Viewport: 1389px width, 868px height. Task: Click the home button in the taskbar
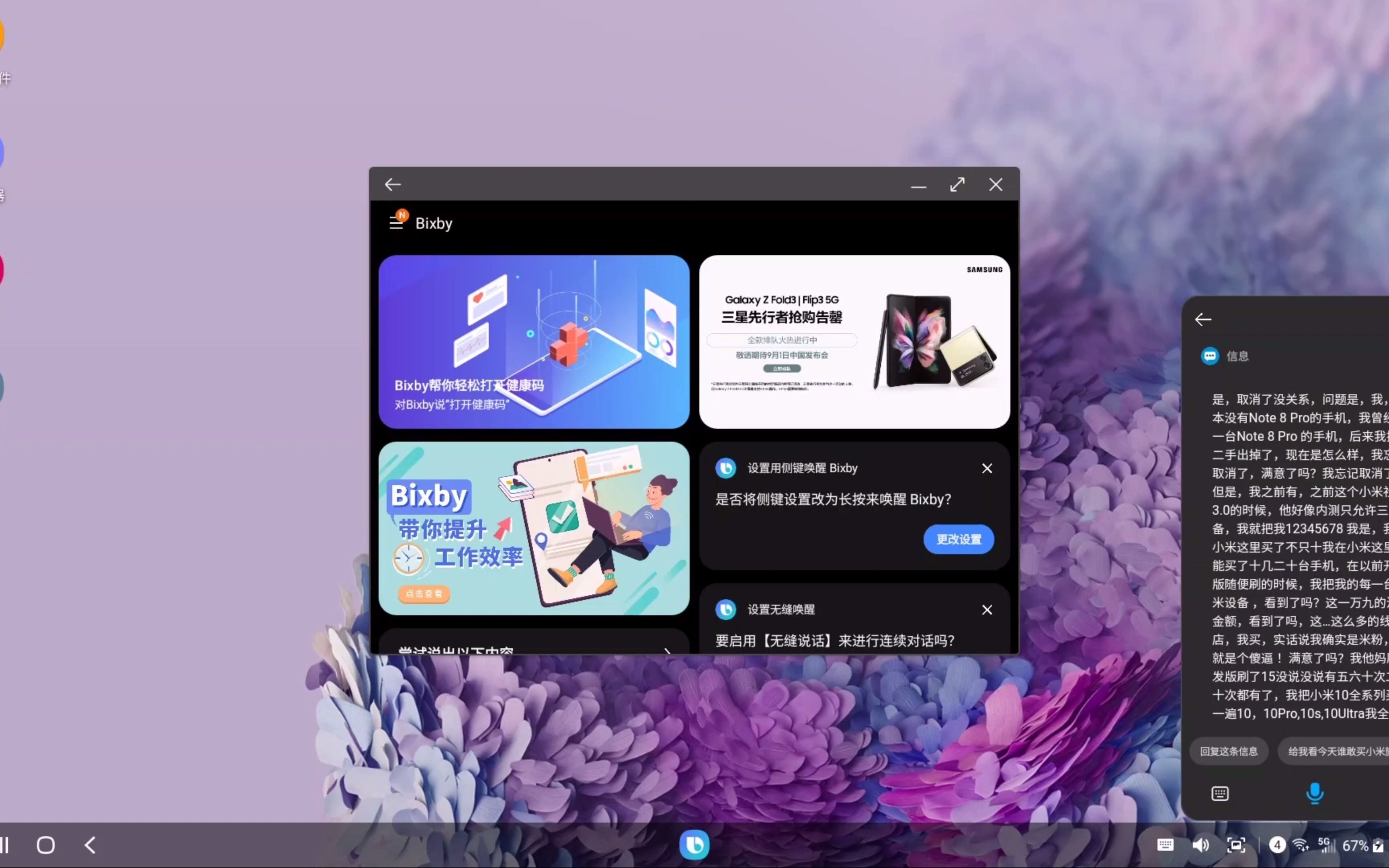pyautogui.click(x=46, y=845)
